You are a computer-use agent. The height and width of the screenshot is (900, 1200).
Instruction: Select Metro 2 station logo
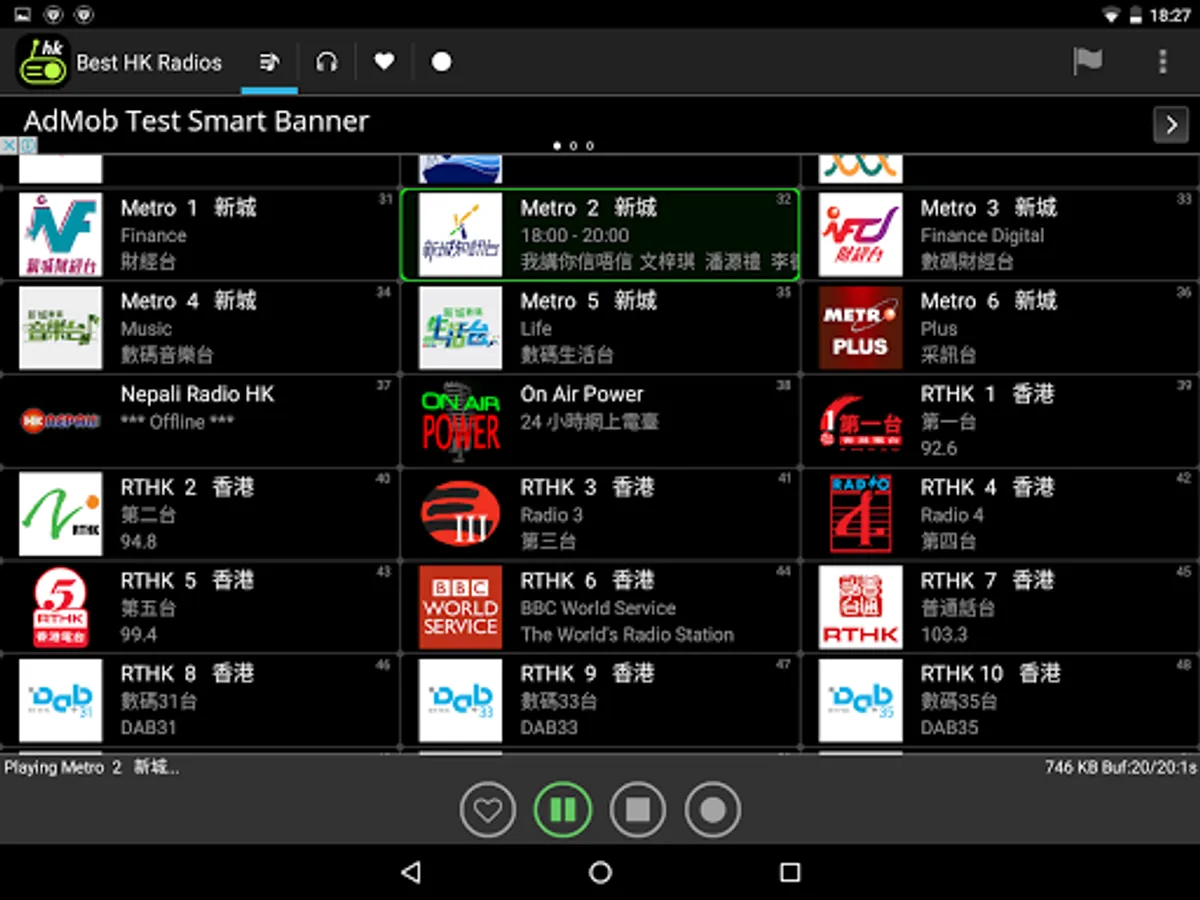click(x=460, y=235)
